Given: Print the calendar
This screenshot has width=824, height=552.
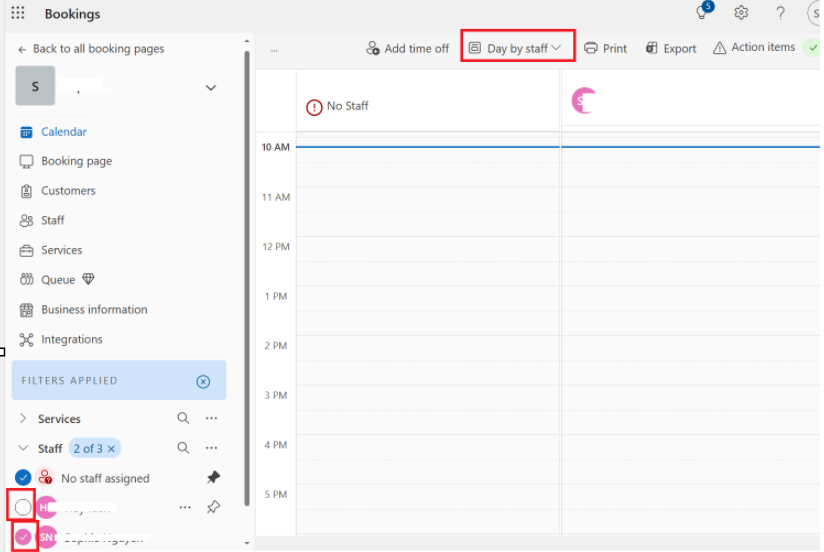Looking at the screenshot, I should tap(605, 48).
